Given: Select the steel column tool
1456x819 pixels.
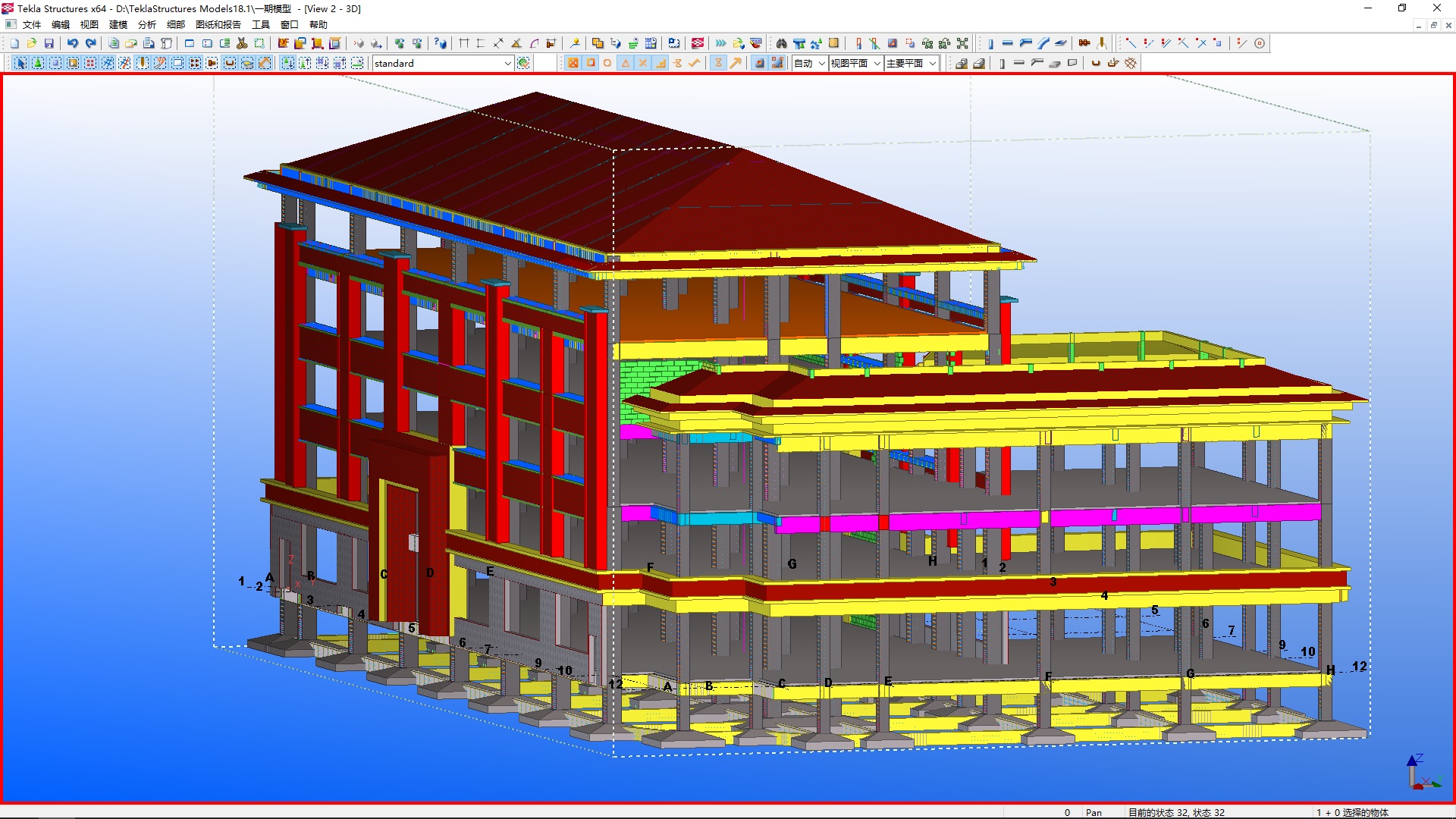Looking at the screenshot, I should coord(990,43).
